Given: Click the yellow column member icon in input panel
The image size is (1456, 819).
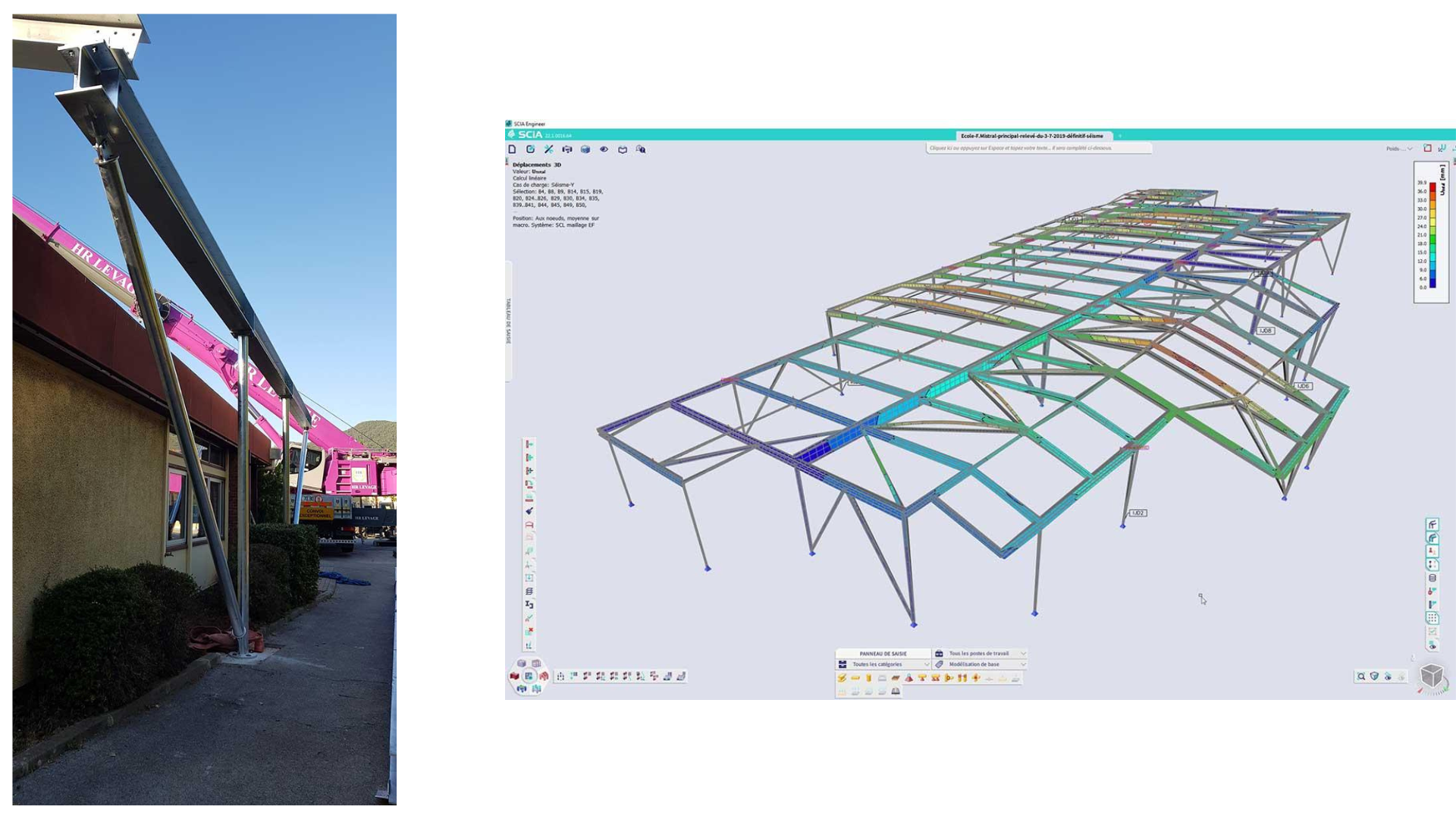Looking at the screenshot, I should pyautogui.click(x=869, y=678).
